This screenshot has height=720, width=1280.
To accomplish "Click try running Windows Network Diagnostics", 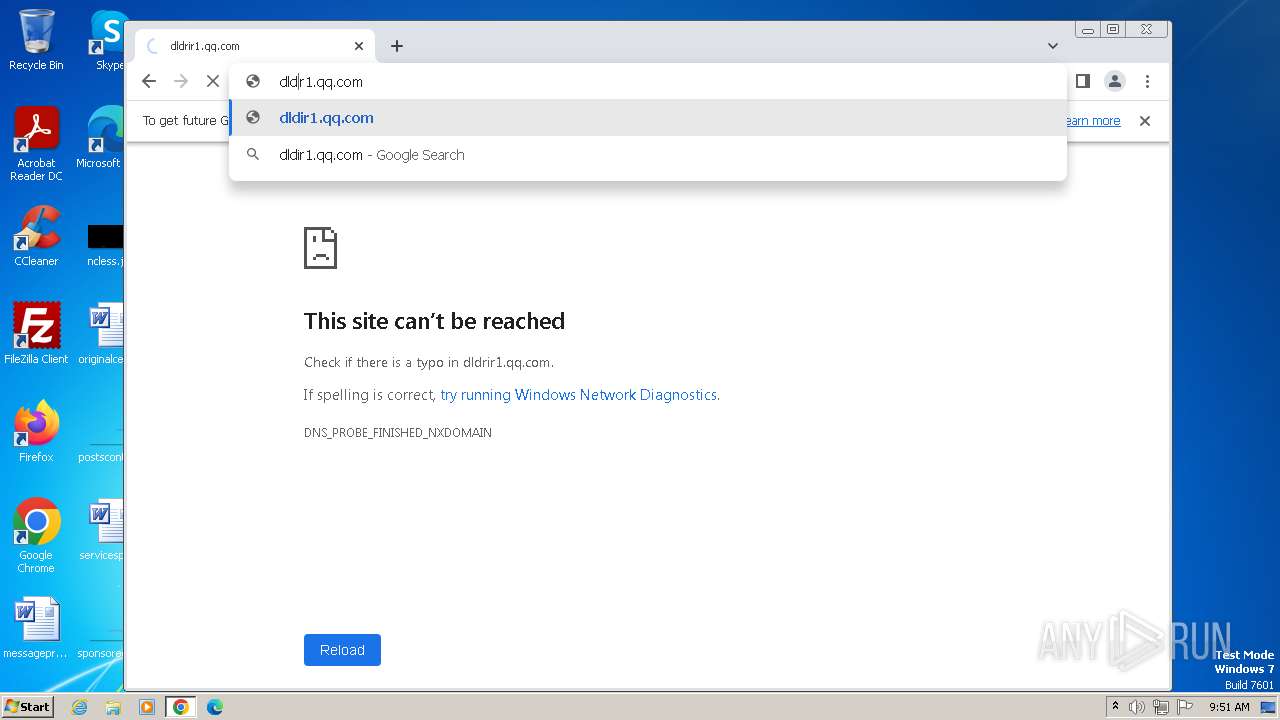I will click(x=578, y=395).
